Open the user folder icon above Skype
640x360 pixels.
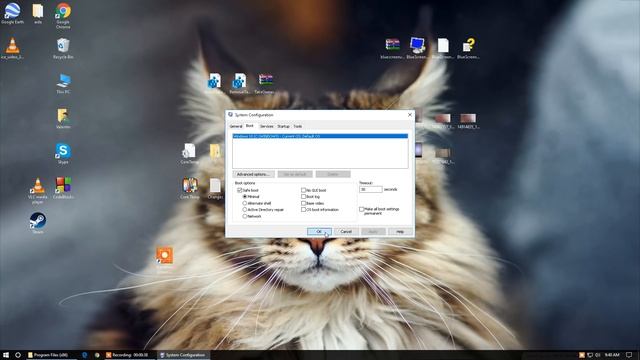(63, 118)
